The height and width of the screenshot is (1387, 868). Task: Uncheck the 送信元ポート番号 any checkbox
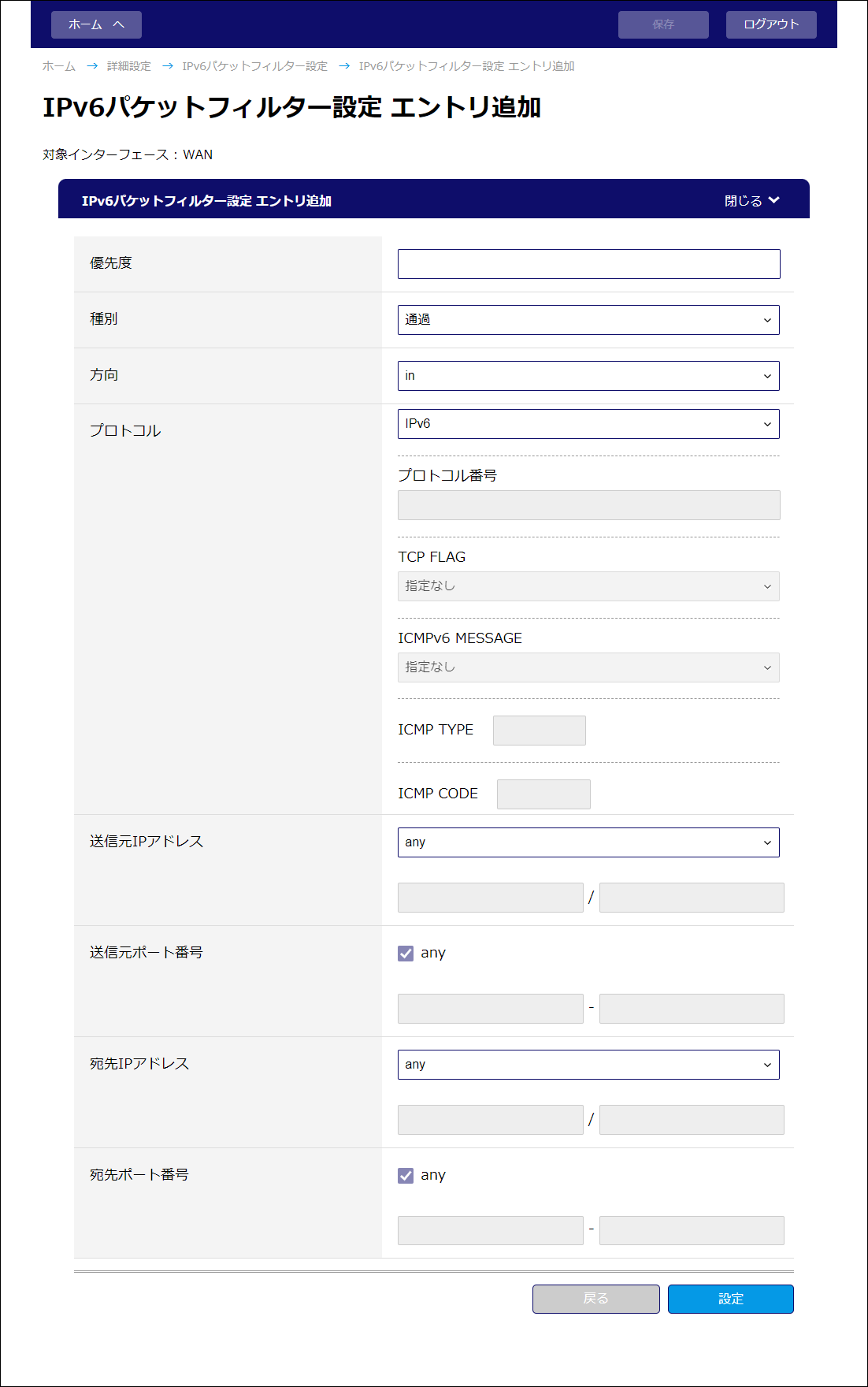pos(406,954)
